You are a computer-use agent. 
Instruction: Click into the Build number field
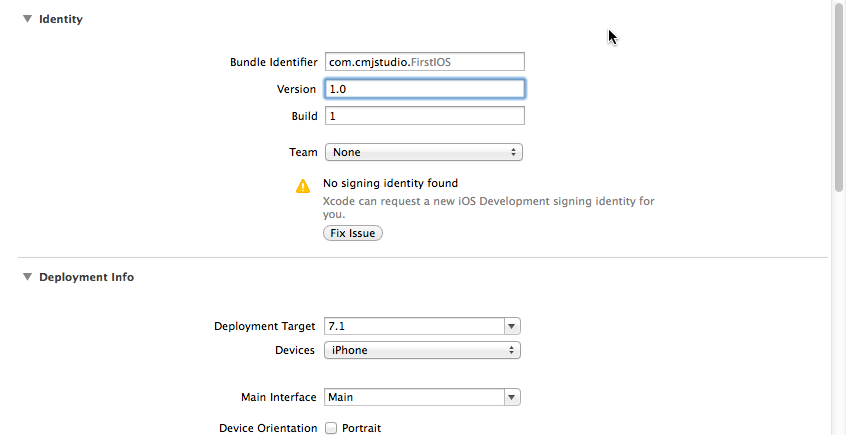[424, 116]
